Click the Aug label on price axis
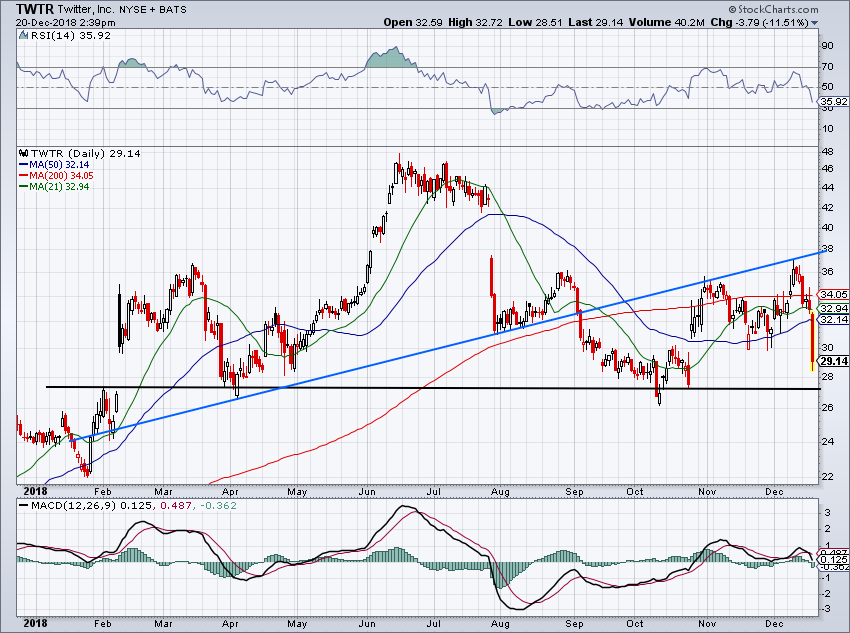 tap(500, 492)
